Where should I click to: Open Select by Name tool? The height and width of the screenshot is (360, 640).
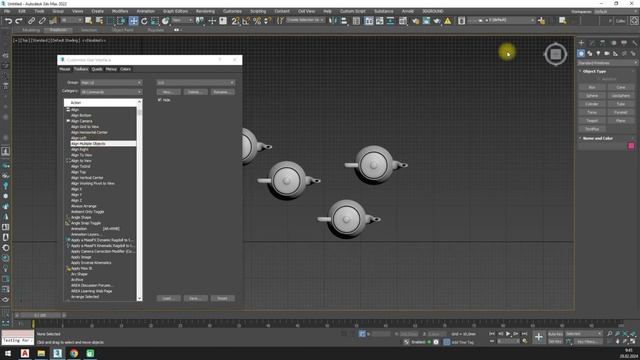pyautogui.click(x=99, y=21)
